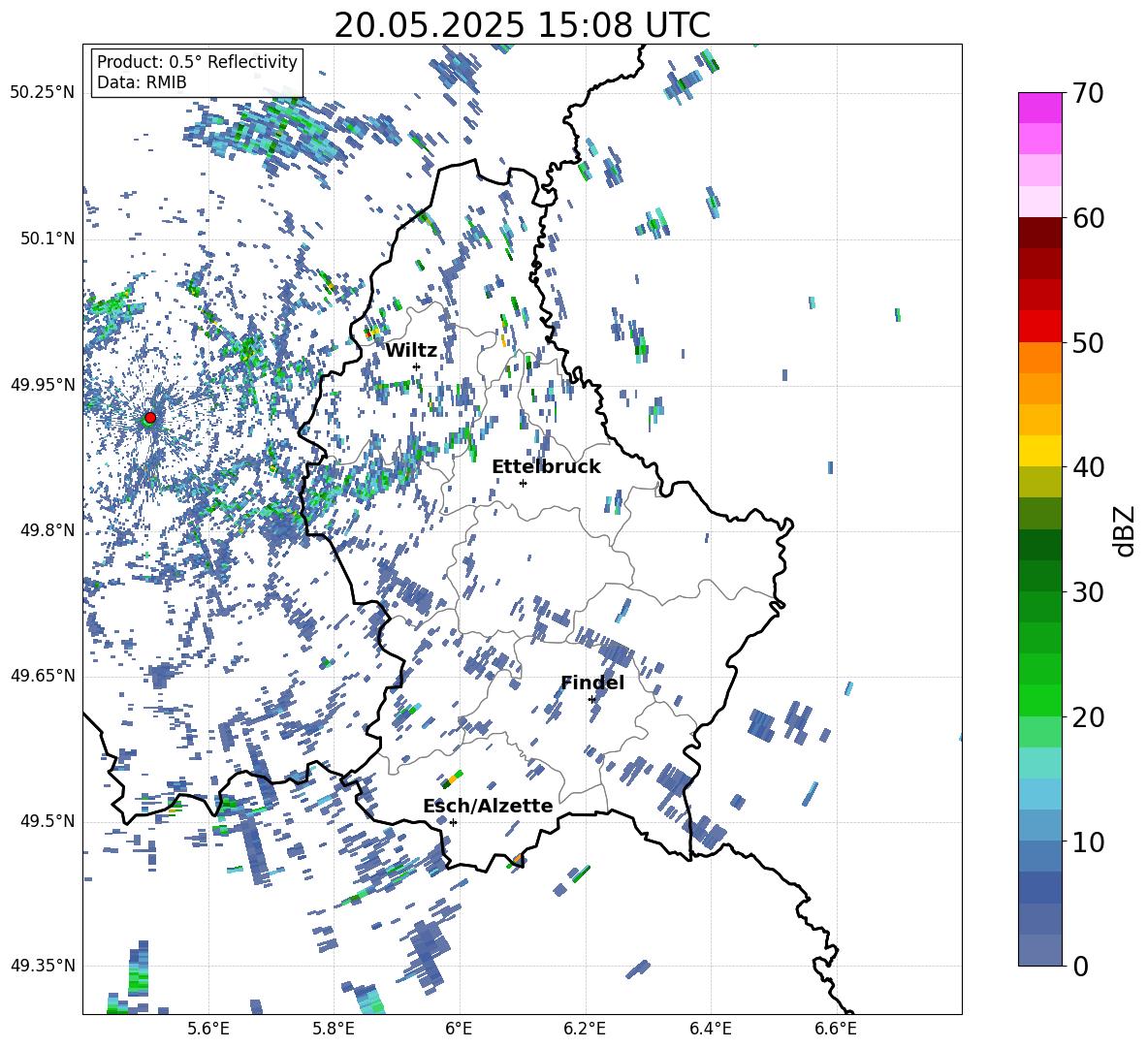Click the orange colorbar segment below 50
1148x1048 pixels.
(1039, 358)
